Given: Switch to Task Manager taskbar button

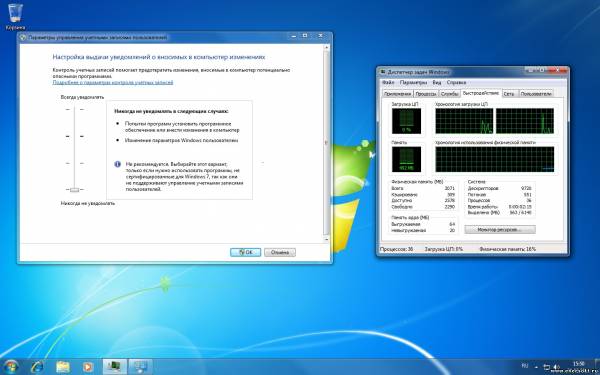Looking at the screenshot, I should click(115, 367).
